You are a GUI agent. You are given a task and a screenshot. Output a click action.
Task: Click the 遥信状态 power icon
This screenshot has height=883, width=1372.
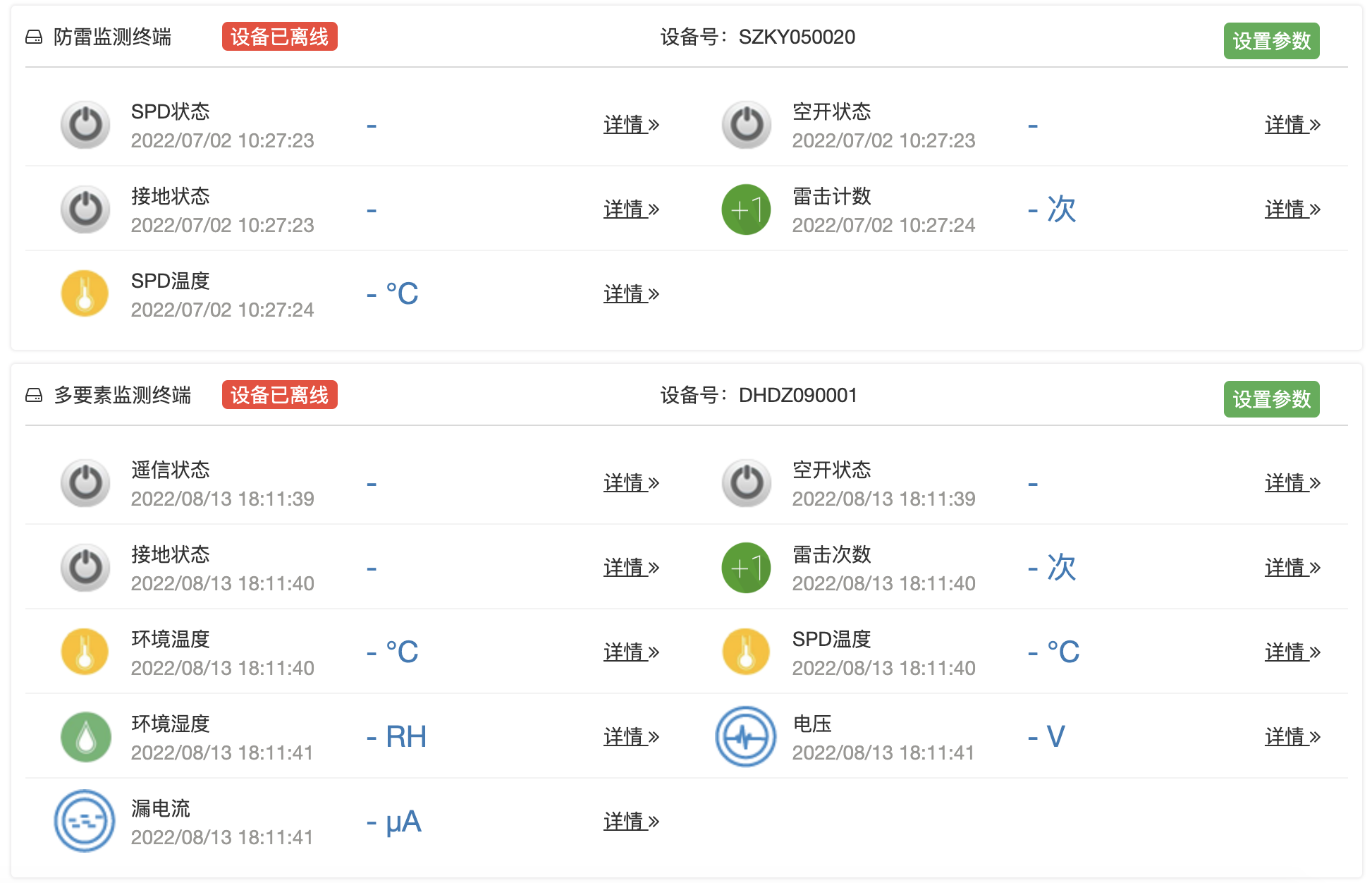pyautogui.click(x=85, y=484)
